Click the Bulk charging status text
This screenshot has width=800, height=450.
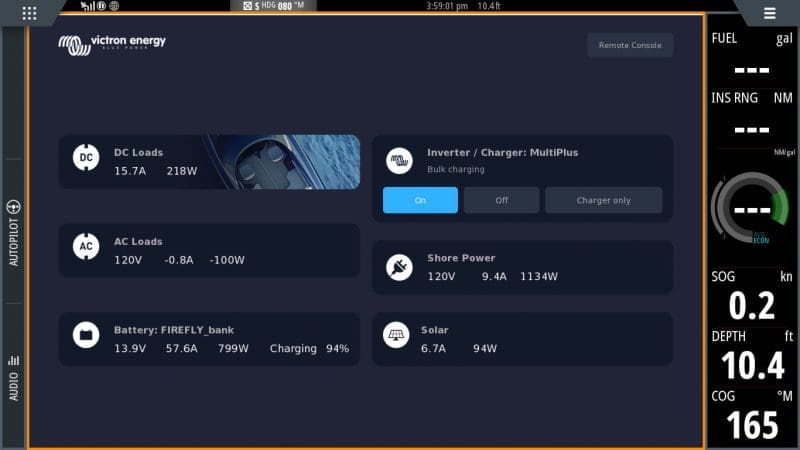[456, 169]
